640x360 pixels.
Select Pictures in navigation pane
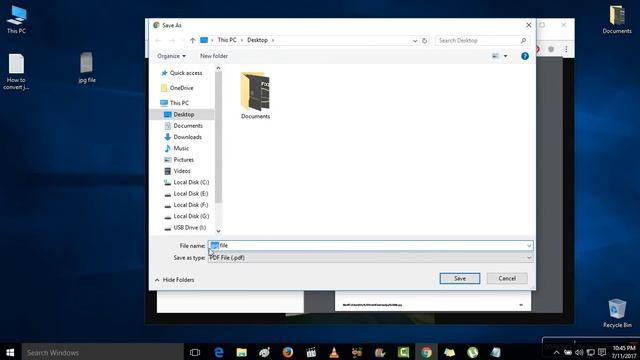coord(179,160)
